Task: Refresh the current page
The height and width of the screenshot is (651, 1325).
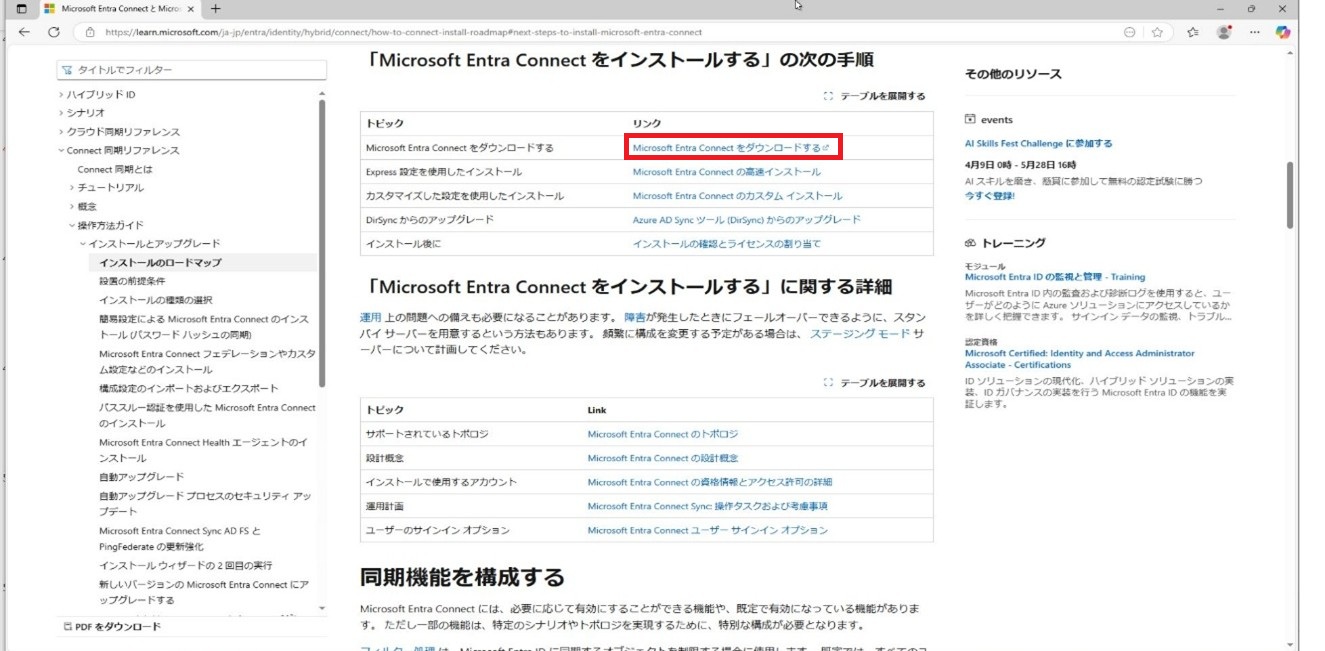Action: (53, 32)
